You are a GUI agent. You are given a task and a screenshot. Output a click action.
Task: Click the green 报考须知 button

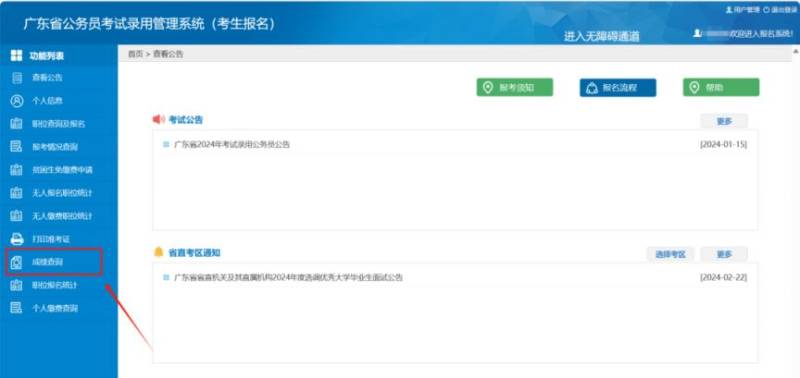tap(515, 88)
